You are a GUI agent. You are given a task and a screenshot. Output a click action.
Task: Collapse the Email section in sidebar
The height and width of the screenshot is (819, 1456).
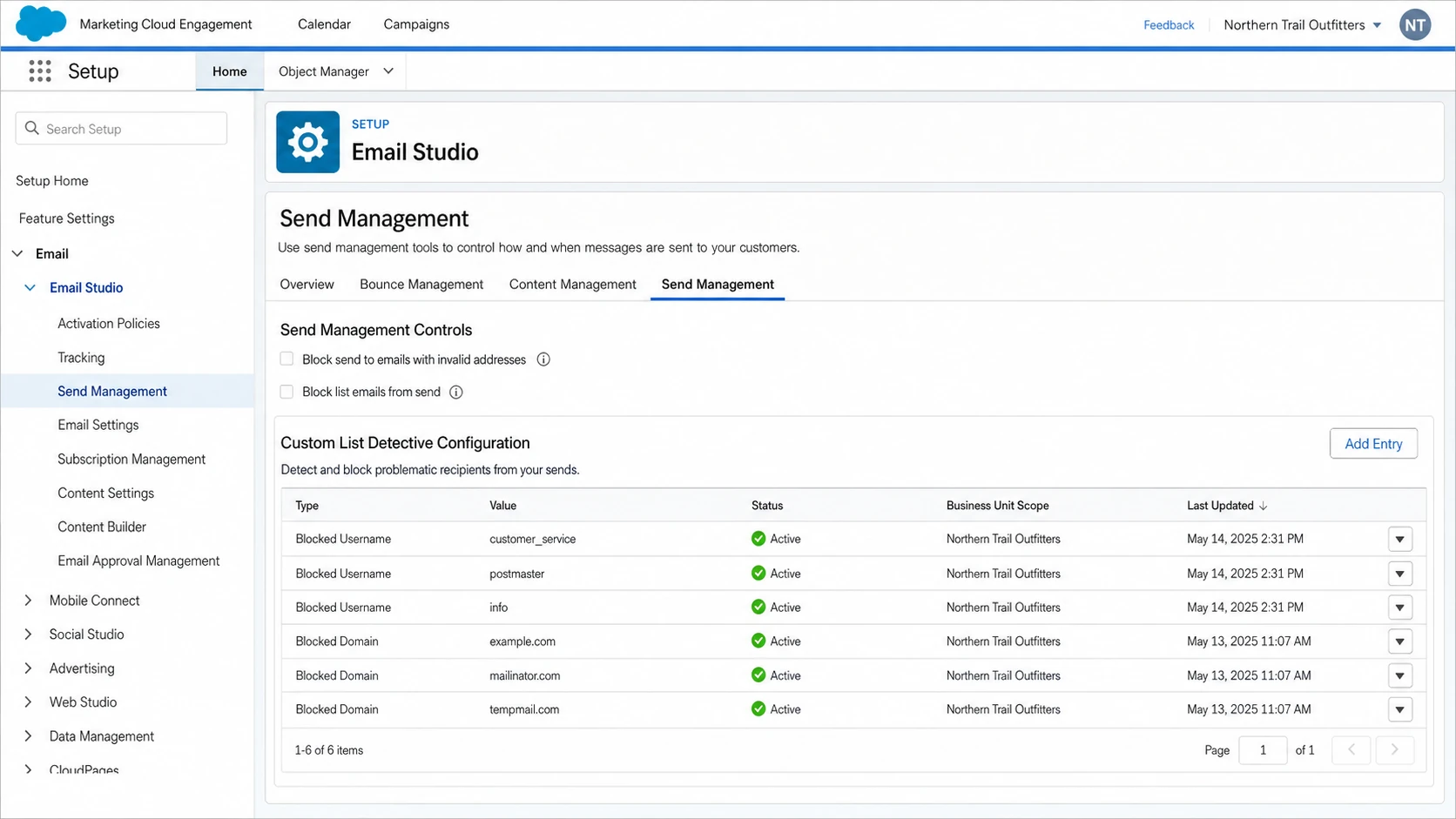point(17,253)
